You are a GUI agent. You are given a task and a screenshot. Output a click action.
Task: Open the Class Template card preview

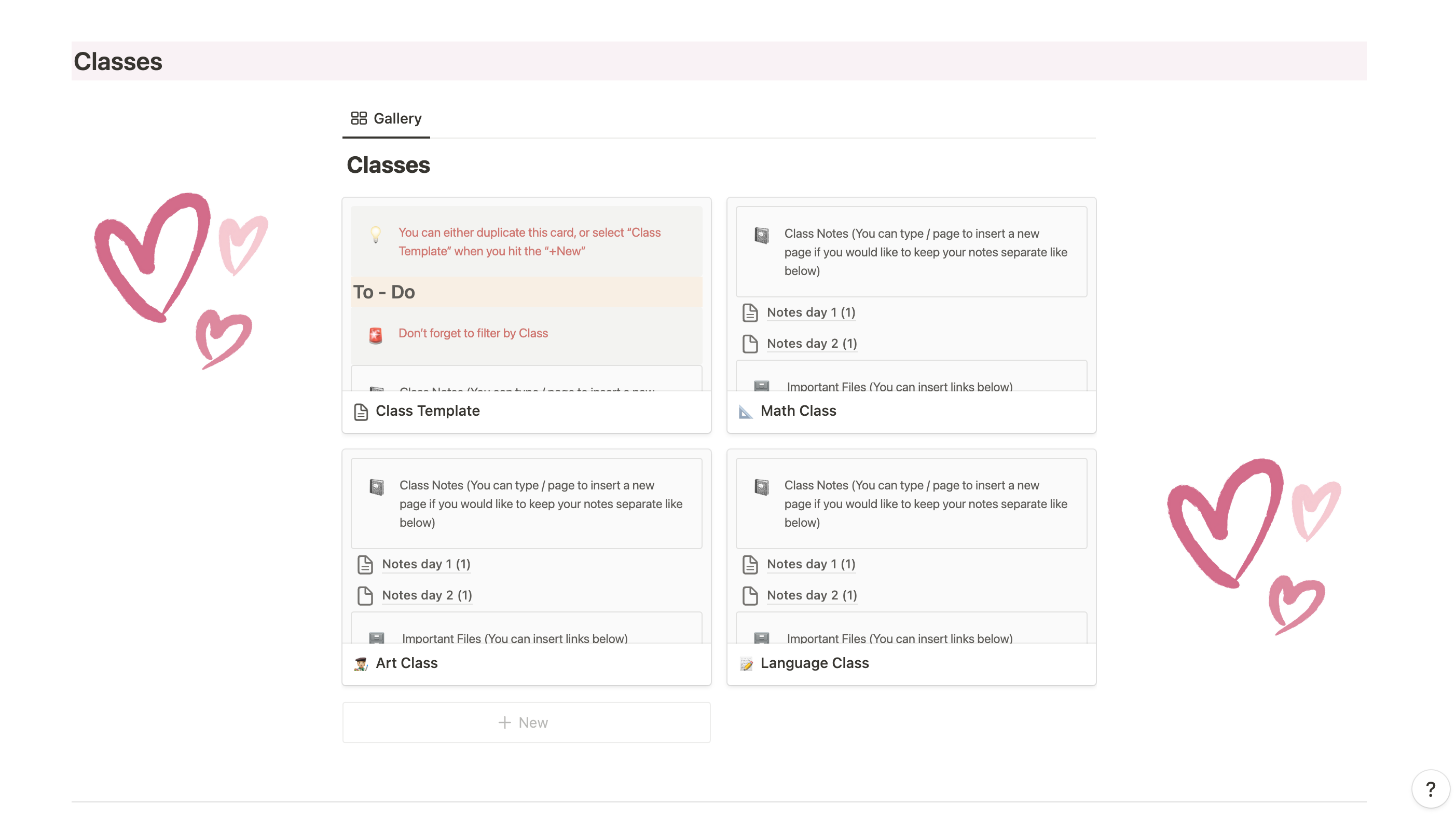[526, 294]
